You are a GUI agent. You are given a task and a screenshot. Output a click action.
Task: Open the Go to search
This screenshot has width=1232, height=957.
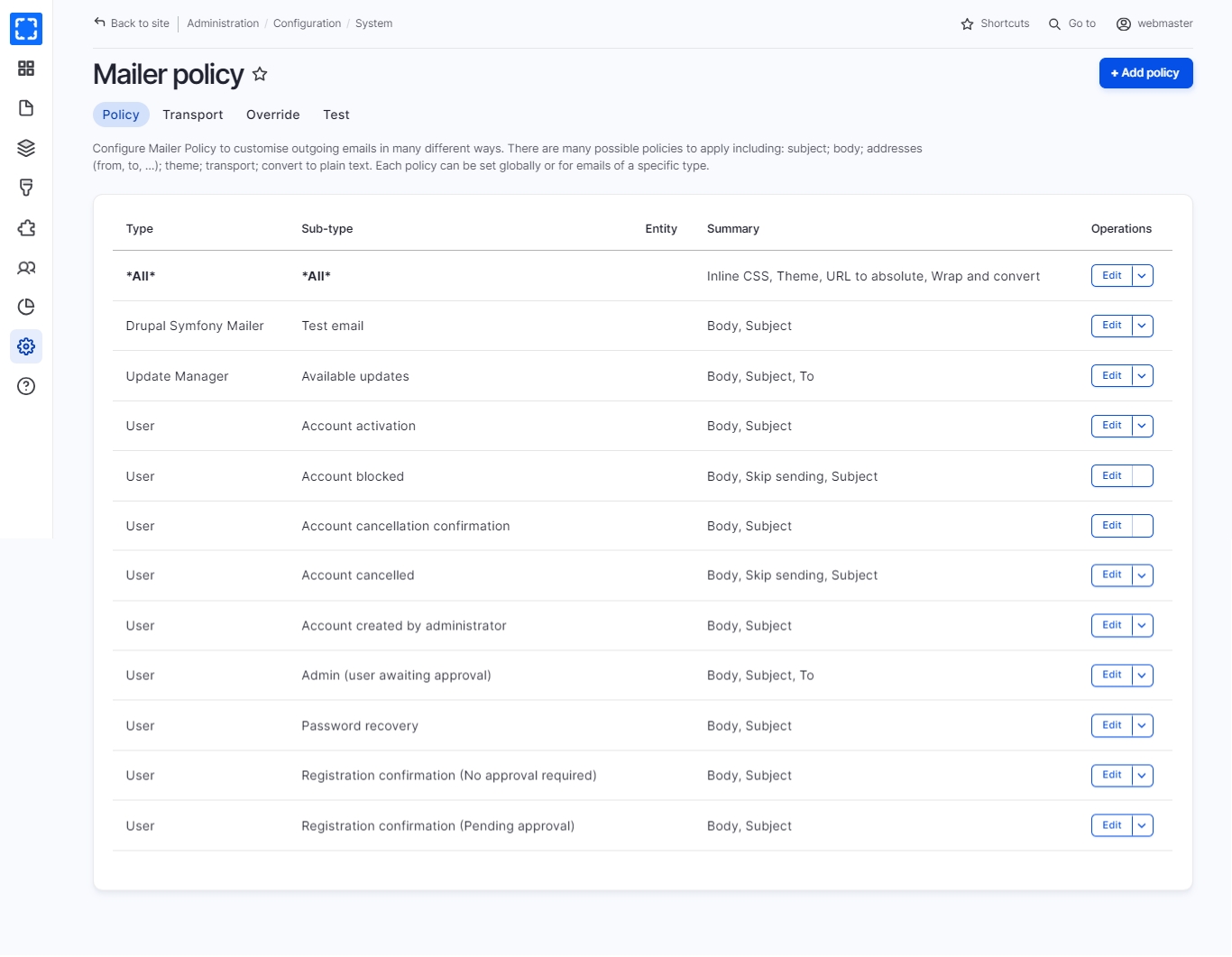pyautogui.click(x=1072, y=23)
